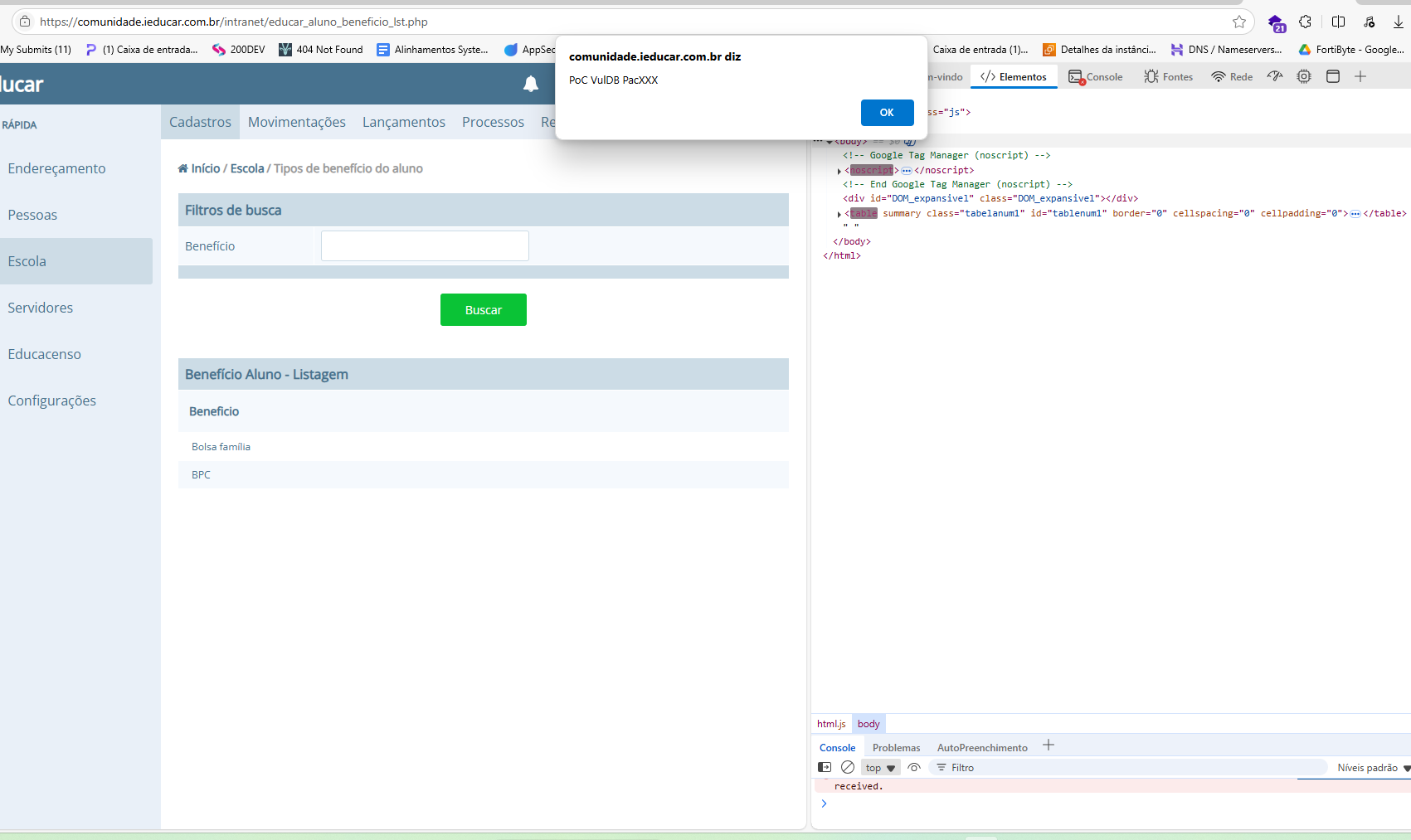
Task: Open the purple extension with badge 21
Action: (1276, 22)
